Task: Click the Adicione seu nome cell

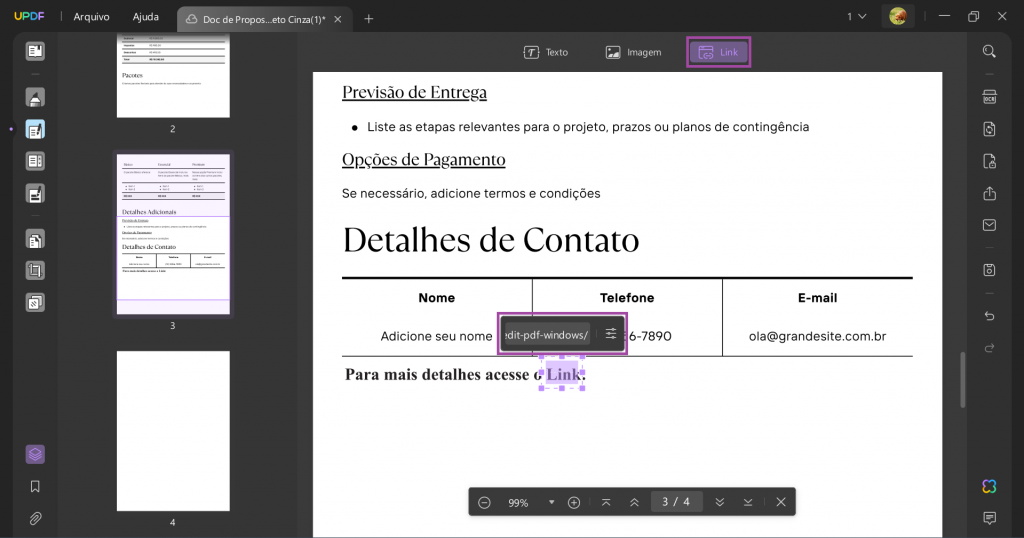Action: pos(436,336)
